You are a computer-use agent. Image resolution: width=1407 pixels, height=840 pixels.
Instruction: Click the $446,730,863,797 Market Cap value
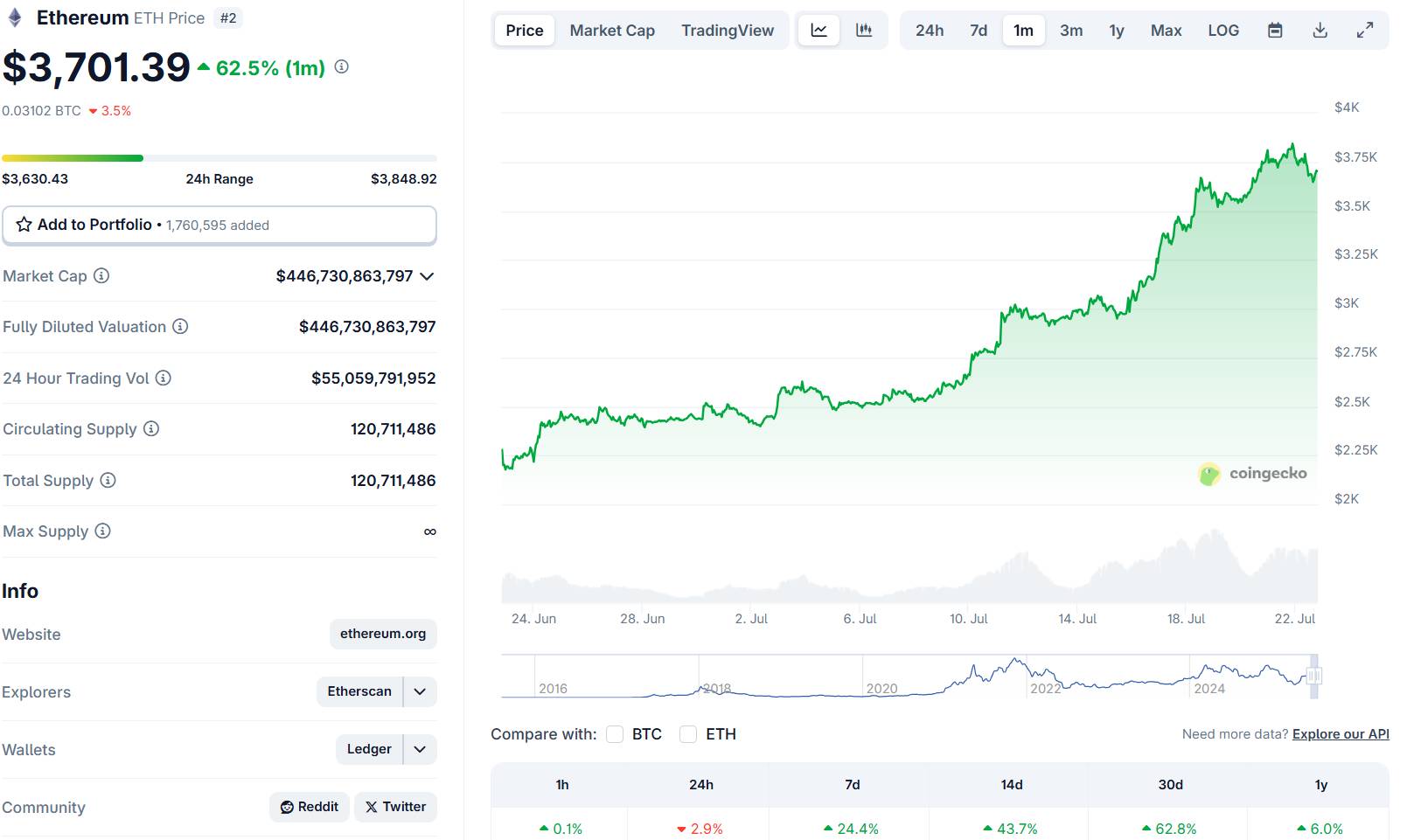(x=345, y=276)
